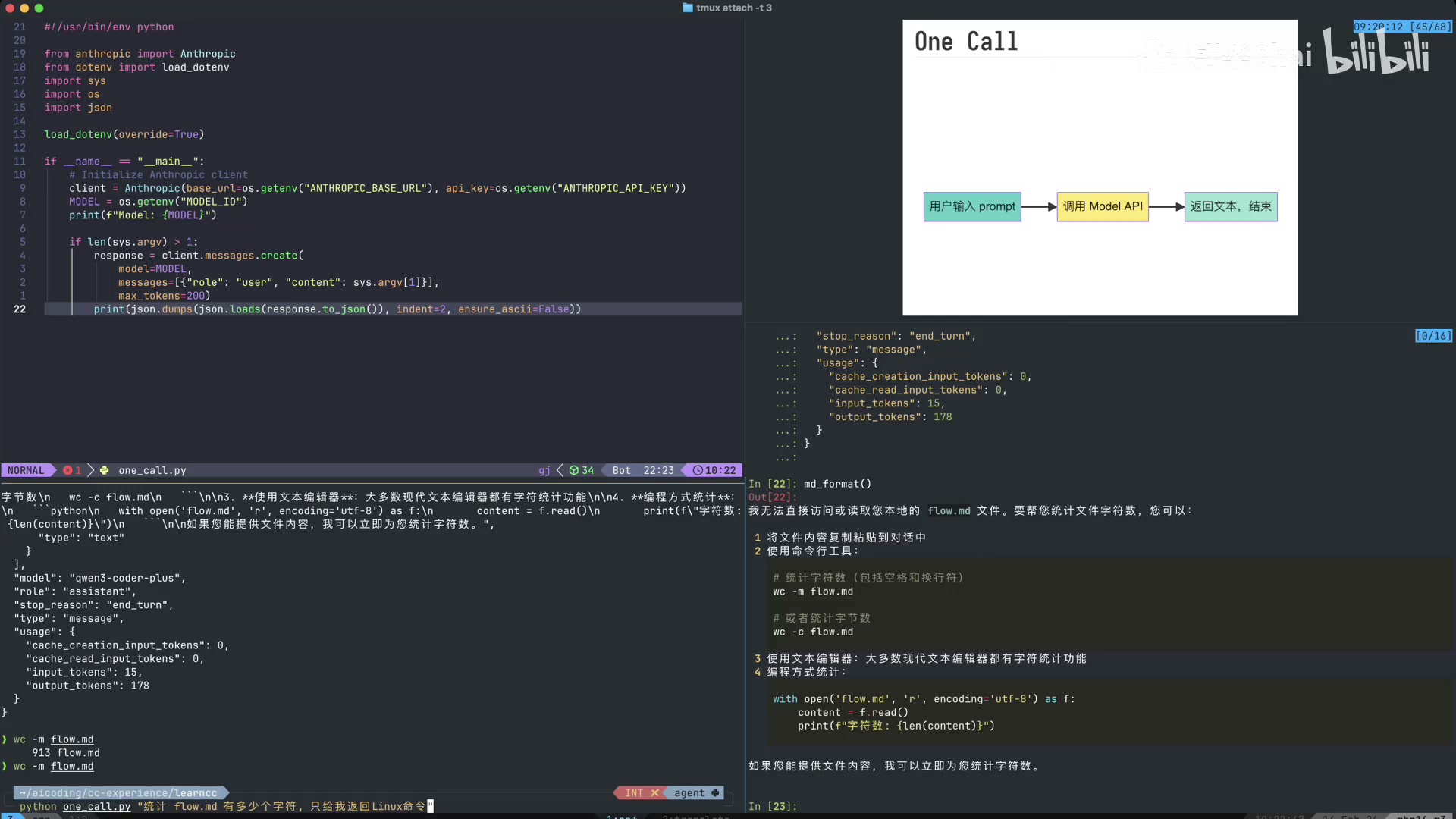Click the '返回文本, 结束' box in the diagram
The height and width of the screenshot is (819, 1456).
[x=1230, y=206]
